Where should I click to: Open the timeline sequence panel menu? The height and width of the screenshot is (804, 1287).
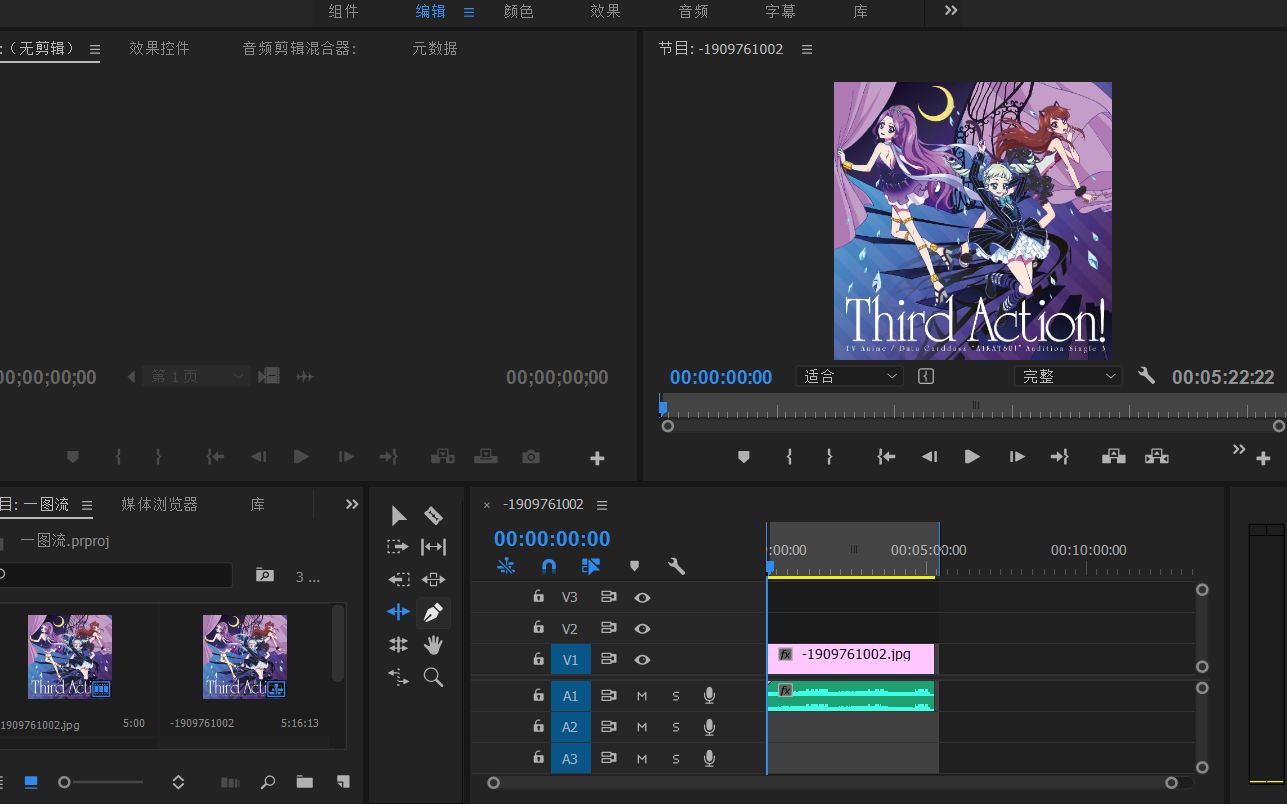tap(602, 505)
